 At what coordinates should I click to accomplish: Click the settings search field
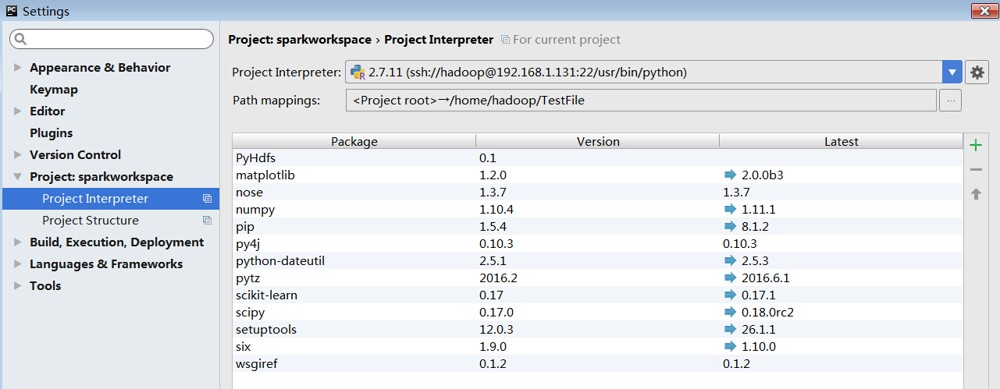click(112, 39)
